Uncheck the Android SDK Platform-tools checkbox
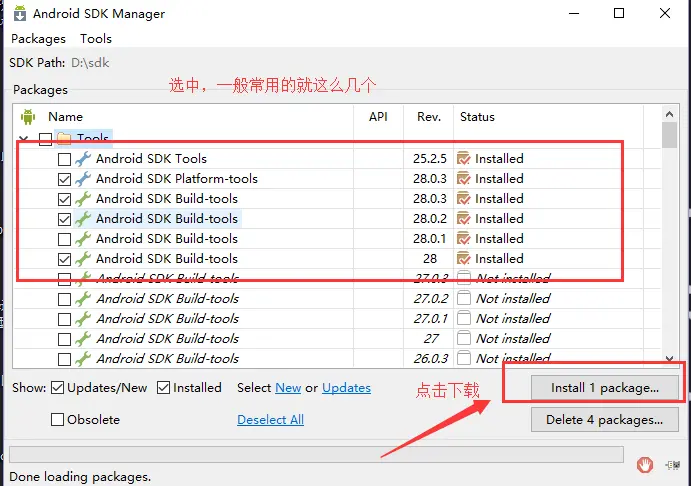Viewport: 691px width, 486px height. click(x=64, y=179)
